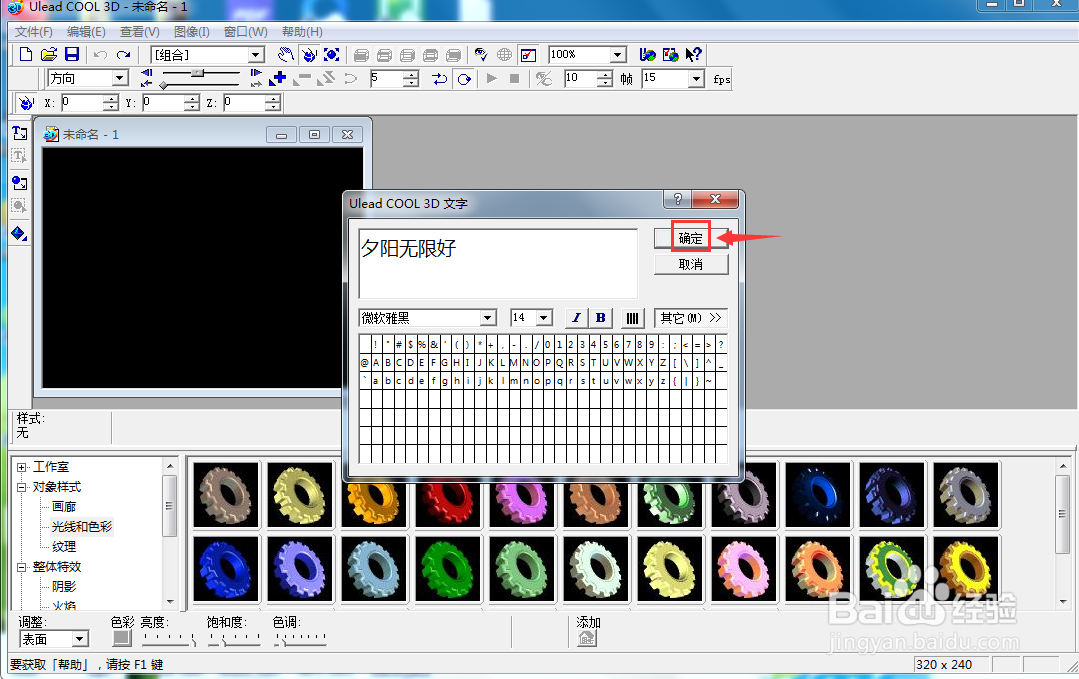This screenshot has height=679, width=1079.
Task: Select 阴影 in the tree
Action: [x=64, y=587]
